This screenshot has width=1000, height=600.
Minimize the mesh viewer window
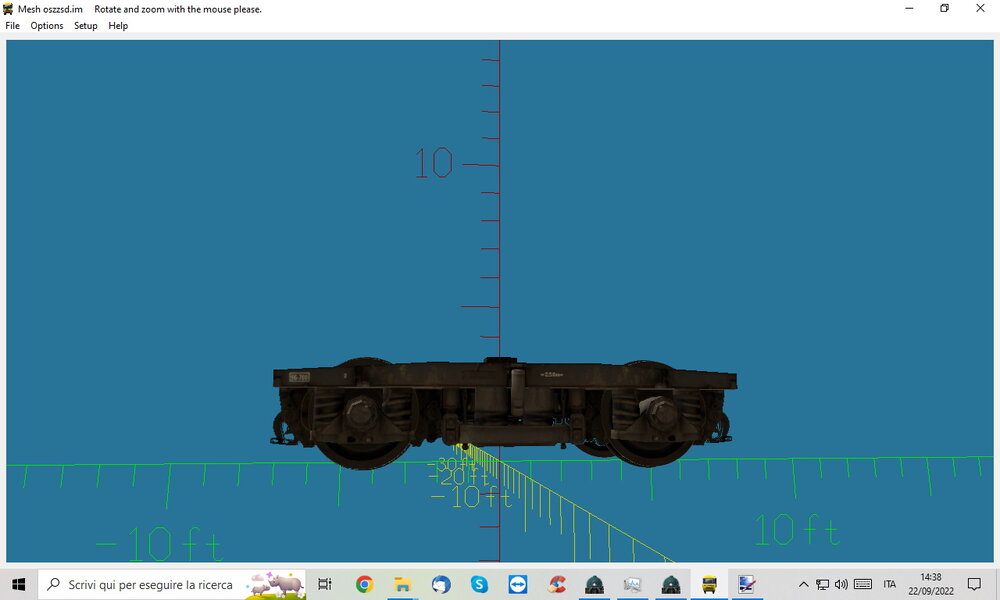point(909,8)
